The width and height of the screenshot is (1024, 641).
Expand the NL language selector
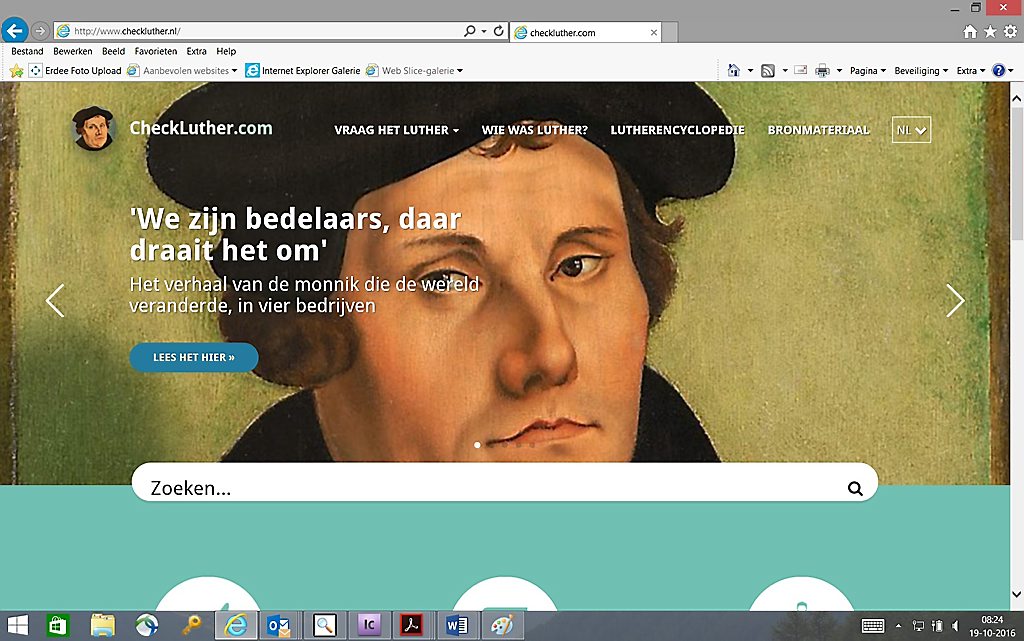(911, 130)
